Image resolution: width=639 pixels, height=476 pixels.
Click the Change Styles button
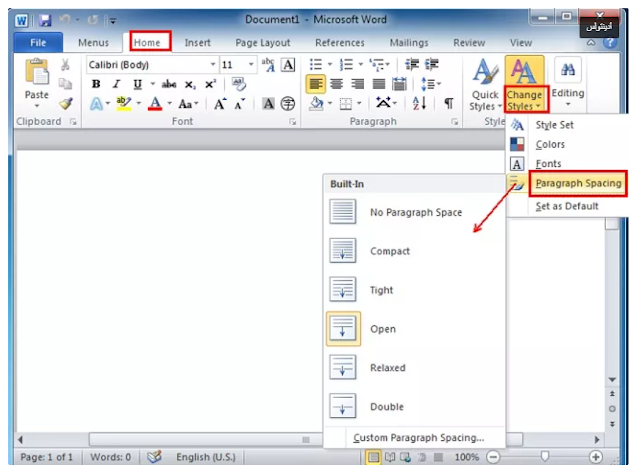coord(524,85)
